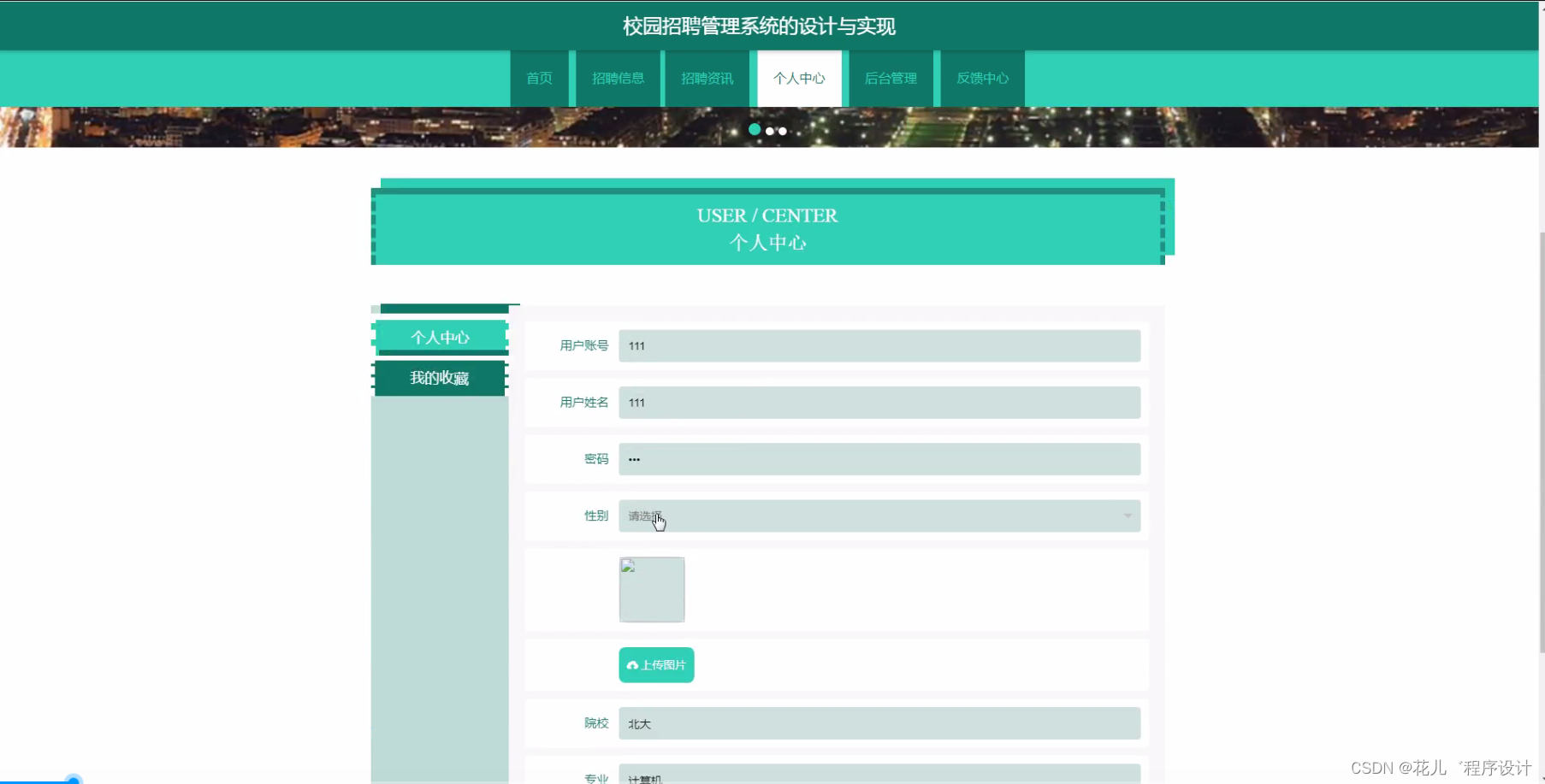Select 我的收藏 in the sidebar
Viewport: 1545px width, 784px height.
[440, 378]
